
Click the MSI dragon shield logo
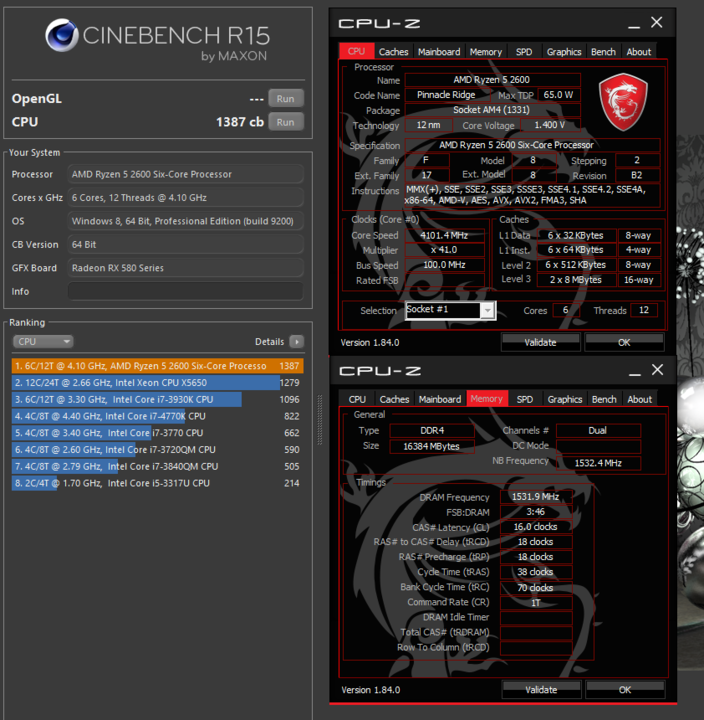click(x=623, y=102)
